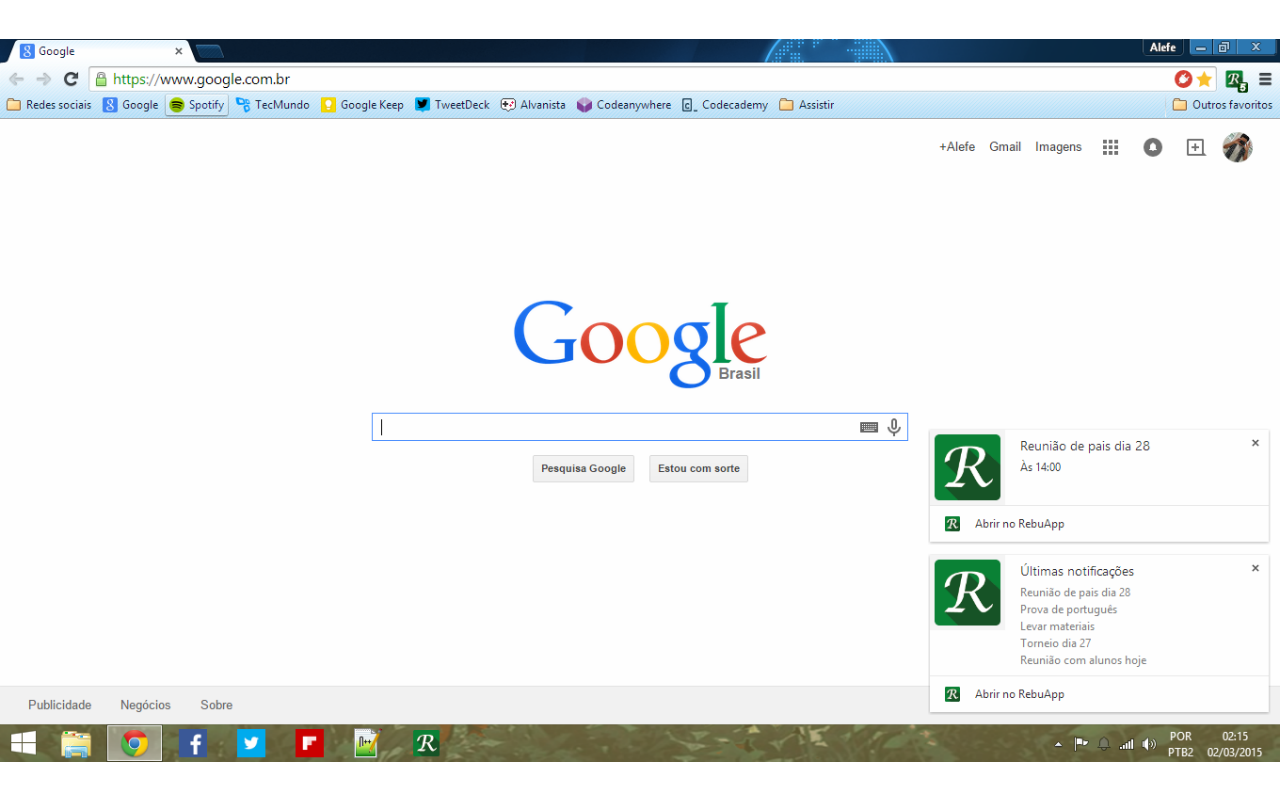Open the Redes sociais bookmark folder

[49, 105]
